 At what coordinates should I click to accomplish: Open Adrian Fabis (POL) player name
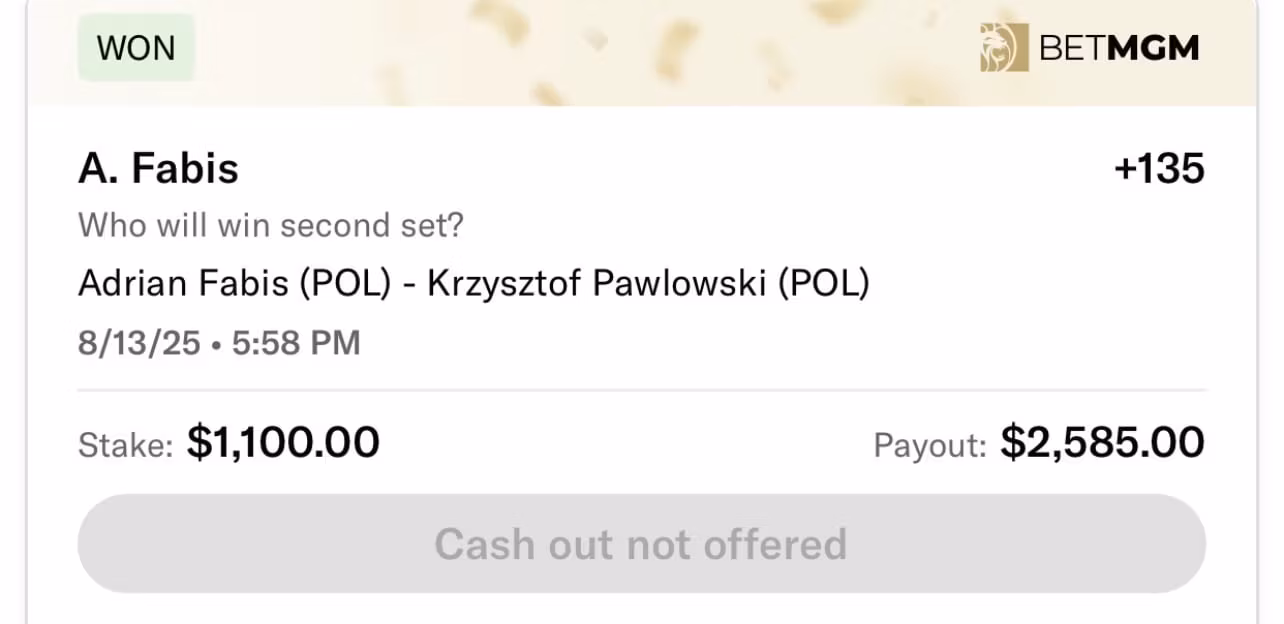[x=234, y=284]
